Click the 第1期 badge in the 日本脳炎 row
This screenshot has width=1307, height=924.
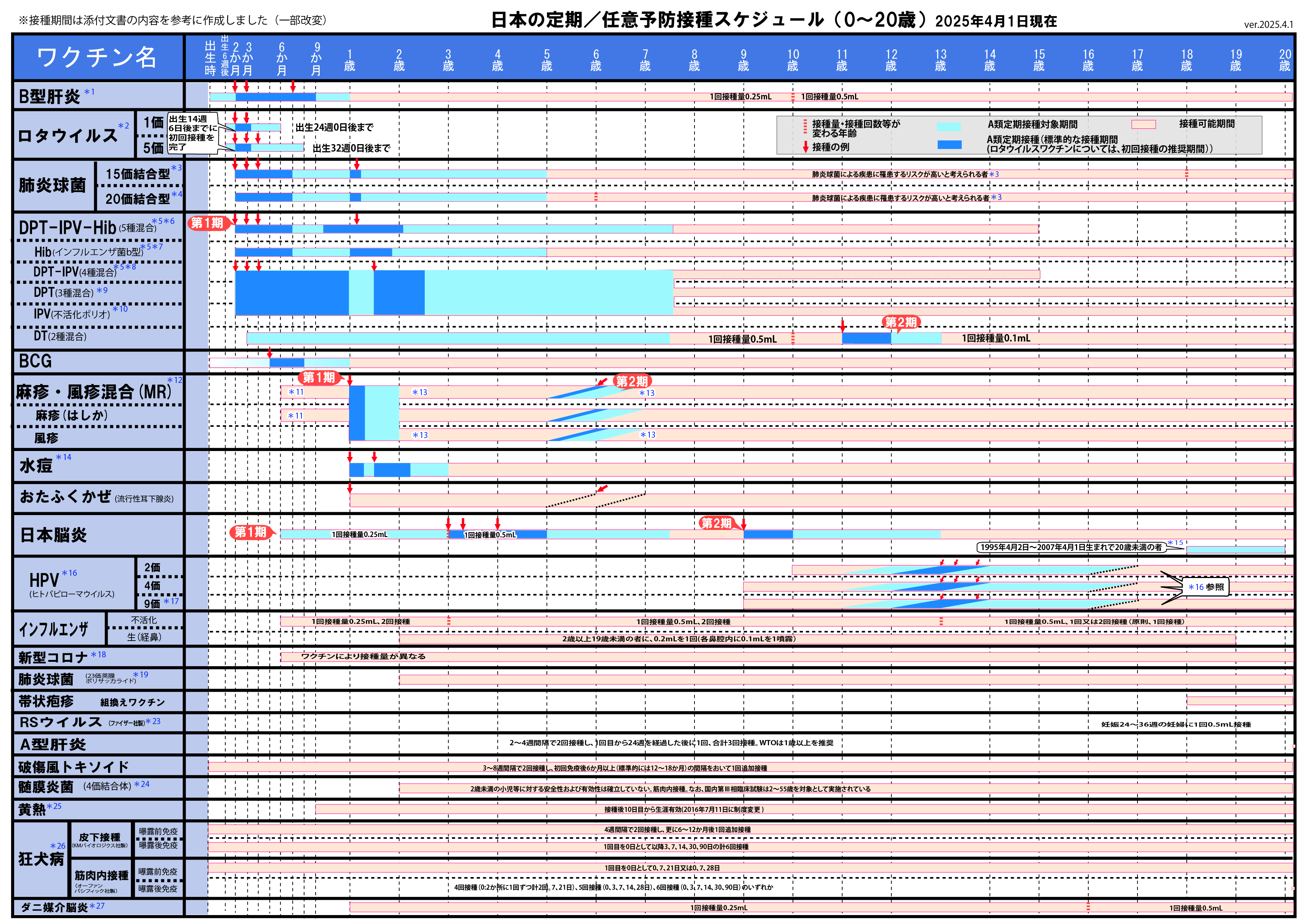[250, 532]
